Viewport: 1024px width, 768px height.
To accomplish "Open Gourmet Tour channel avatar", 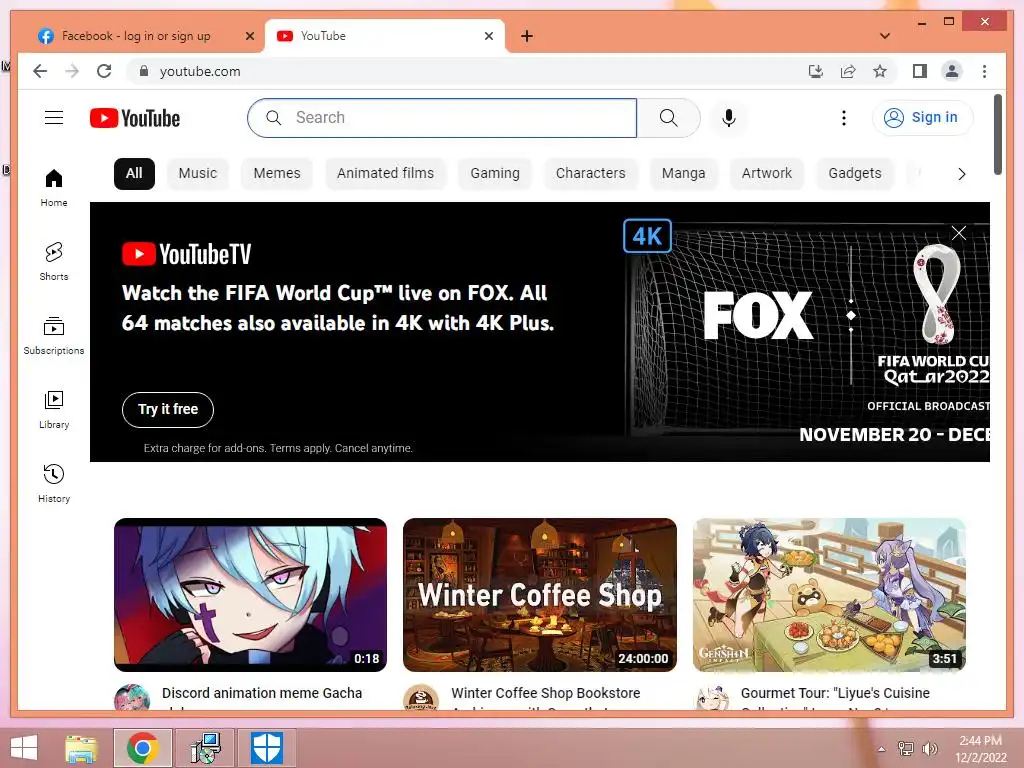I will coord(711,697).
